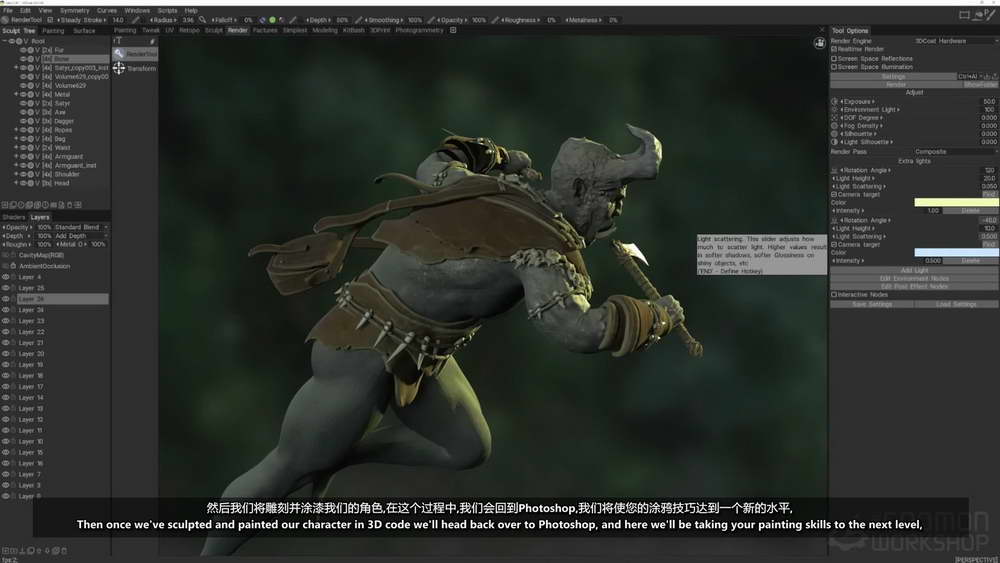Click the RenderTool icon in the top toolbar
The width and height of the screenshot is (1000, 563).
(5, 20)
